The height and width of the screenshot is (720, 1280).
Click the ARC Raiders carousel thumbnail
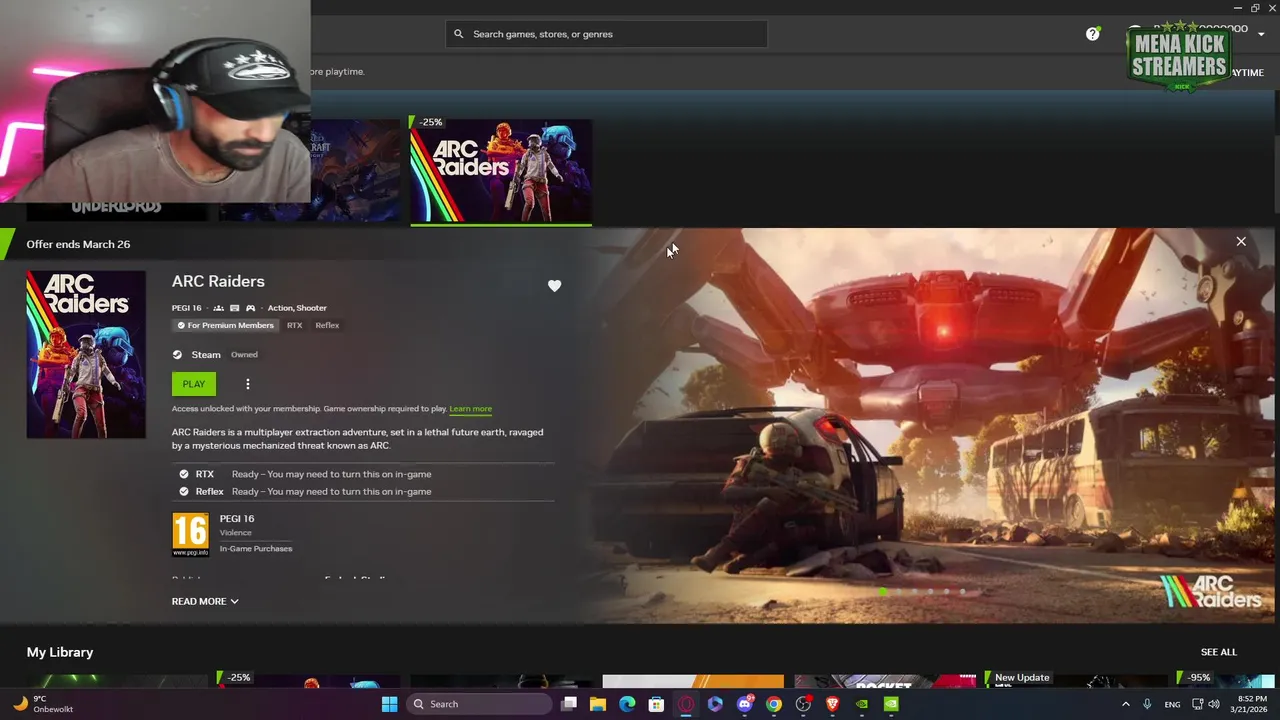point(501,170)
